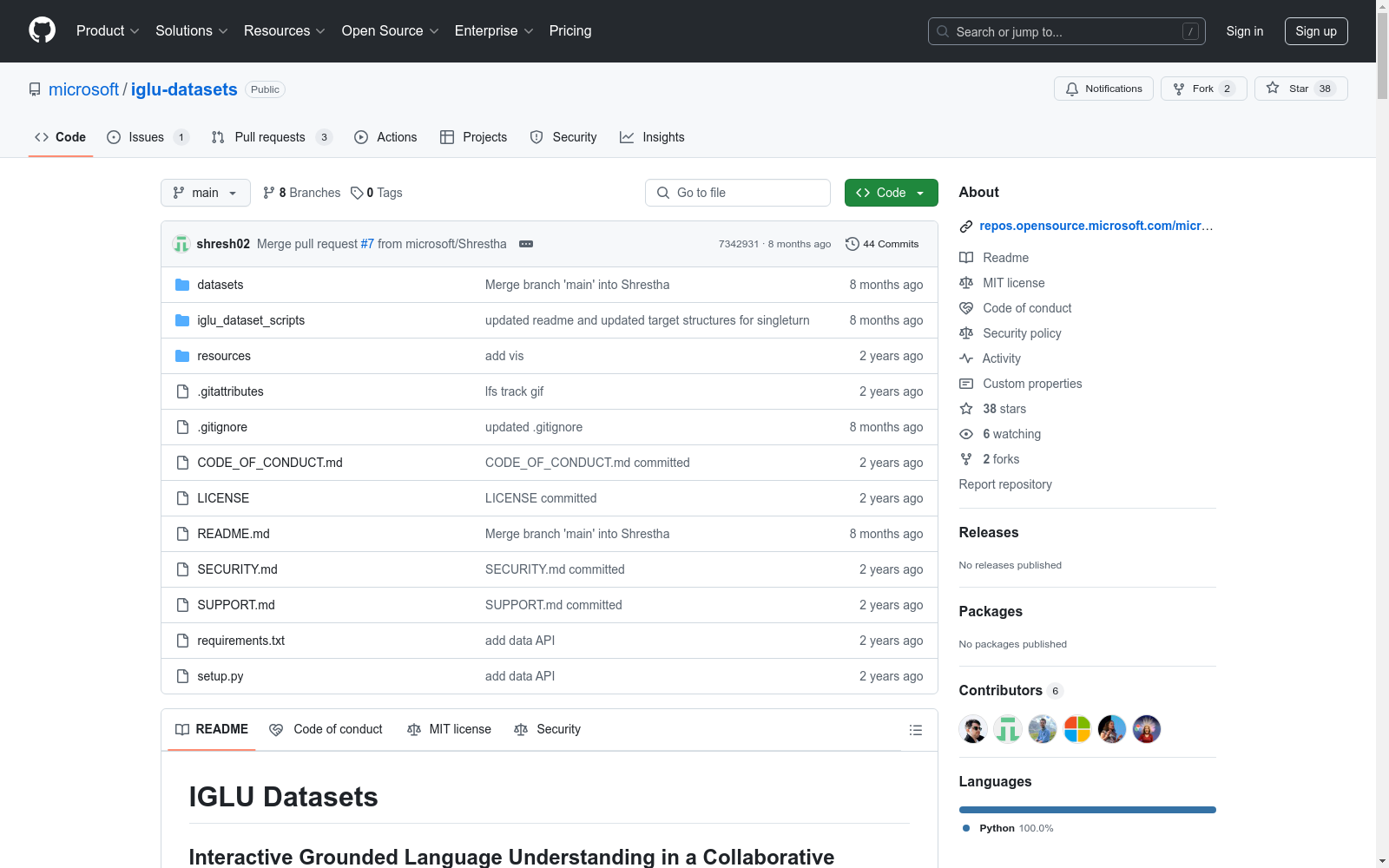Expand the green Code dropdown button
This screenshot has width=1389, height=868.
click(x=891, y=193)
